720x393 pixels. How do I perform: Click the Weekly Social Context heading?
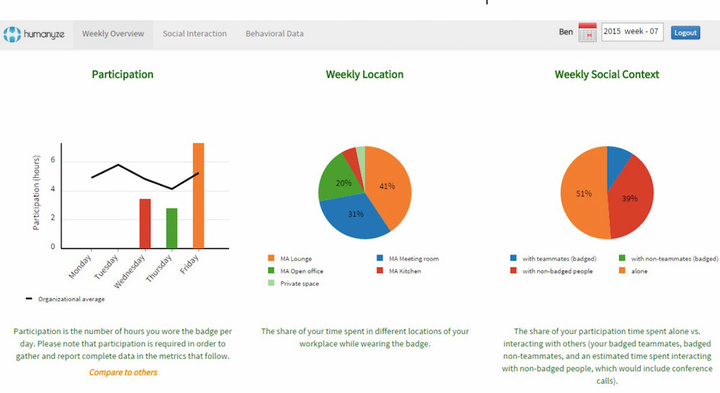pyautogui.click(x=607, y=74)
